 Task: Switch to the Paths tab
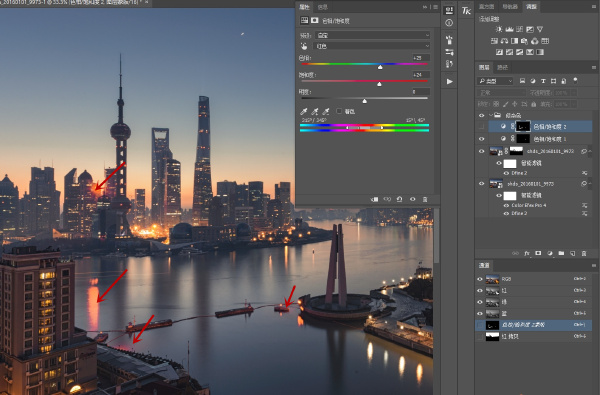tap(502, 67)
